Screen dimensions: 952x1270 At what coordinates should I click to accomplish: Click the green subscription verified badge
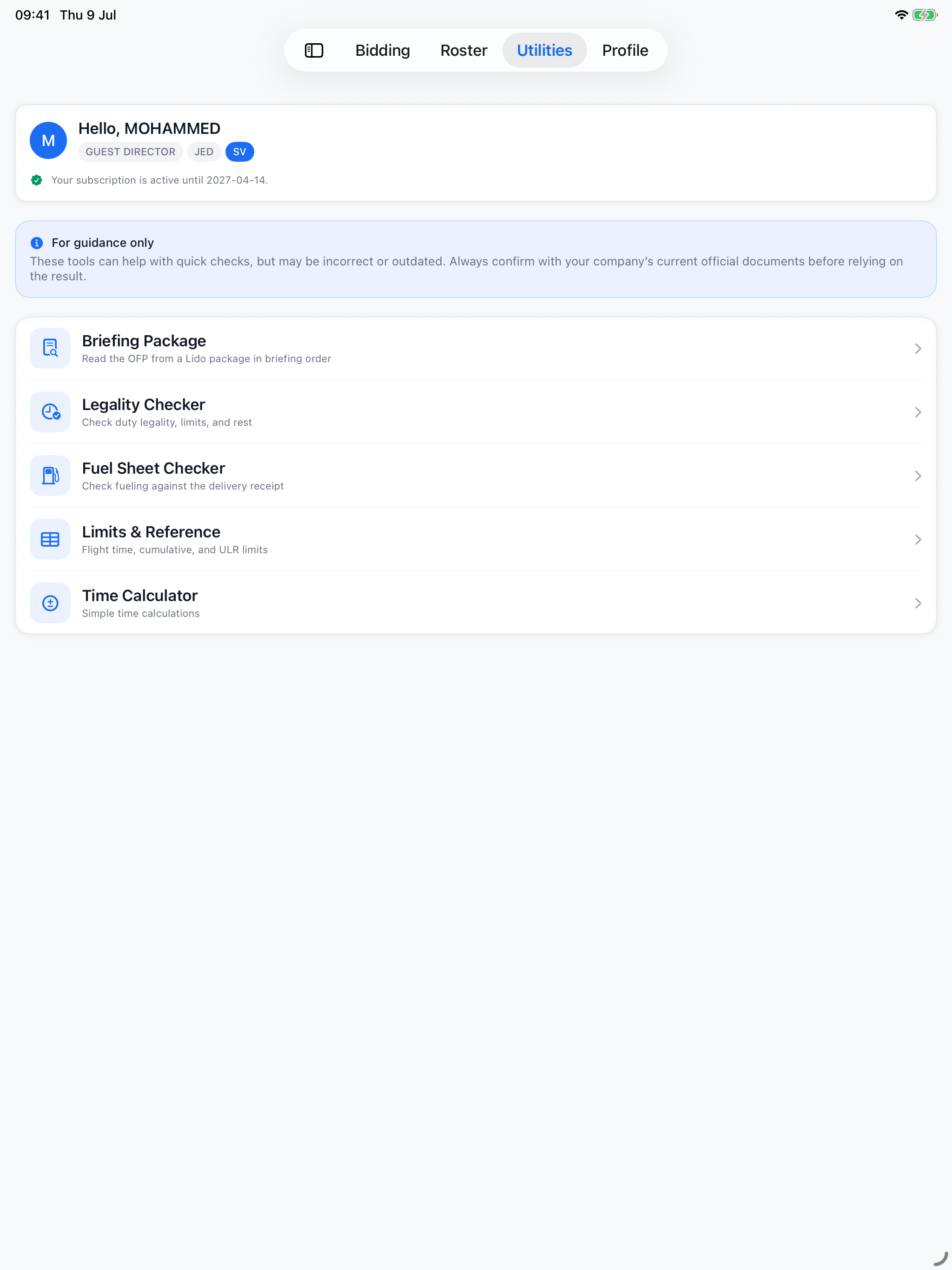(37, 180)
